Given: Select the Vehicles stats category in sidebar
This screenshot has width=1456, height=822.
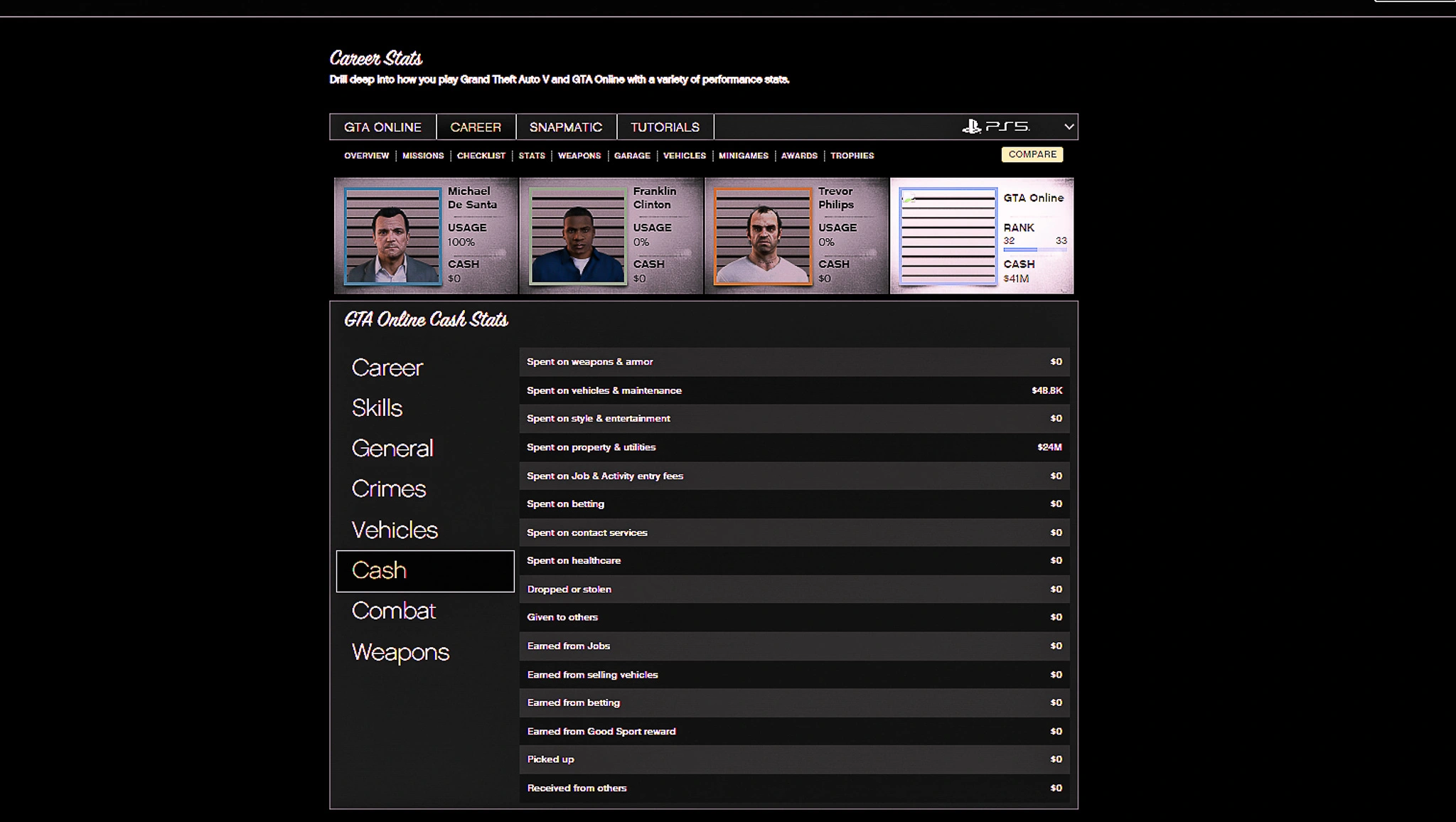Looking at the screenshot, I should pos(395,530).
